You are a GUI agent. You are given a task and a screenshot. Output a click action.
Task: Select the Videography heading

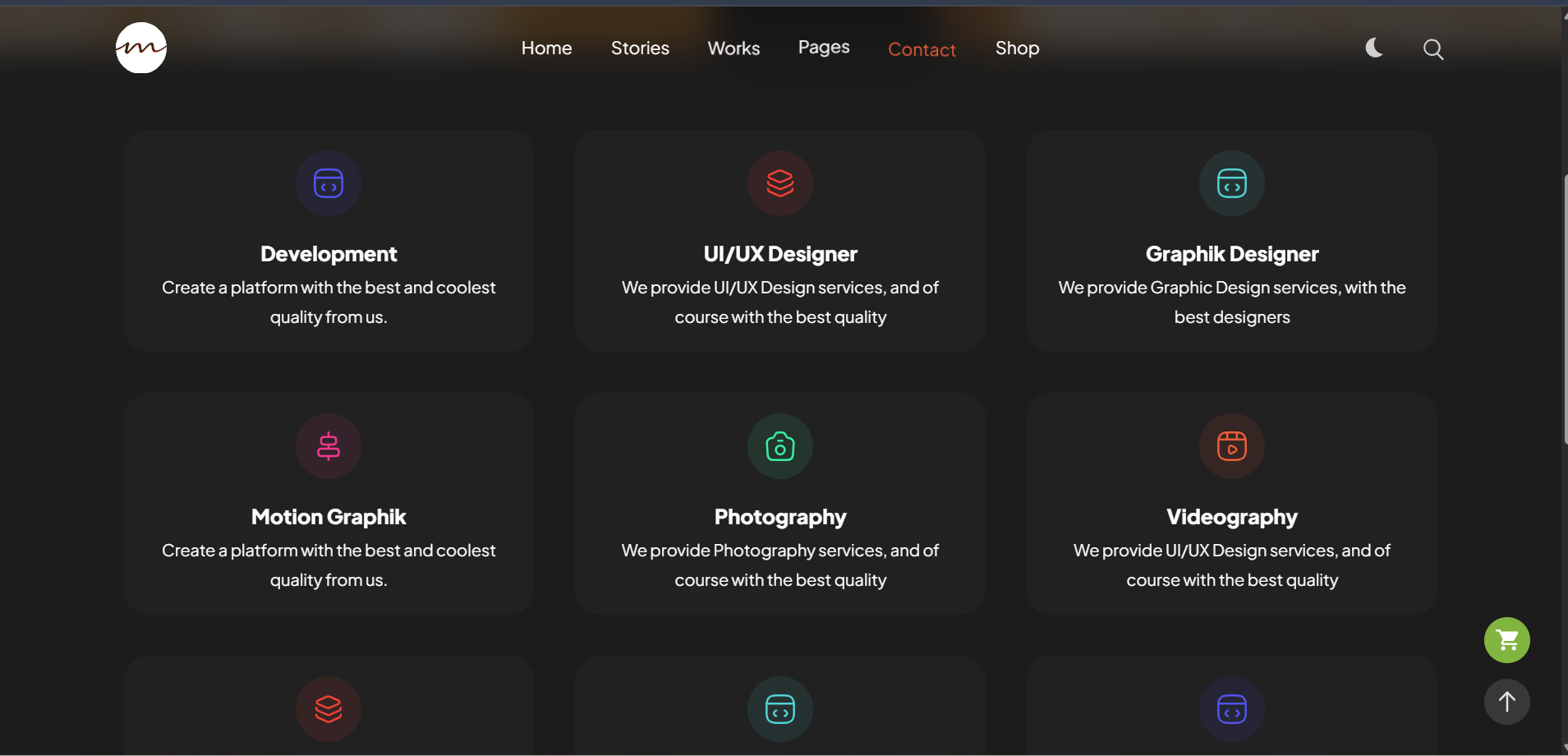coord(1232,517)
